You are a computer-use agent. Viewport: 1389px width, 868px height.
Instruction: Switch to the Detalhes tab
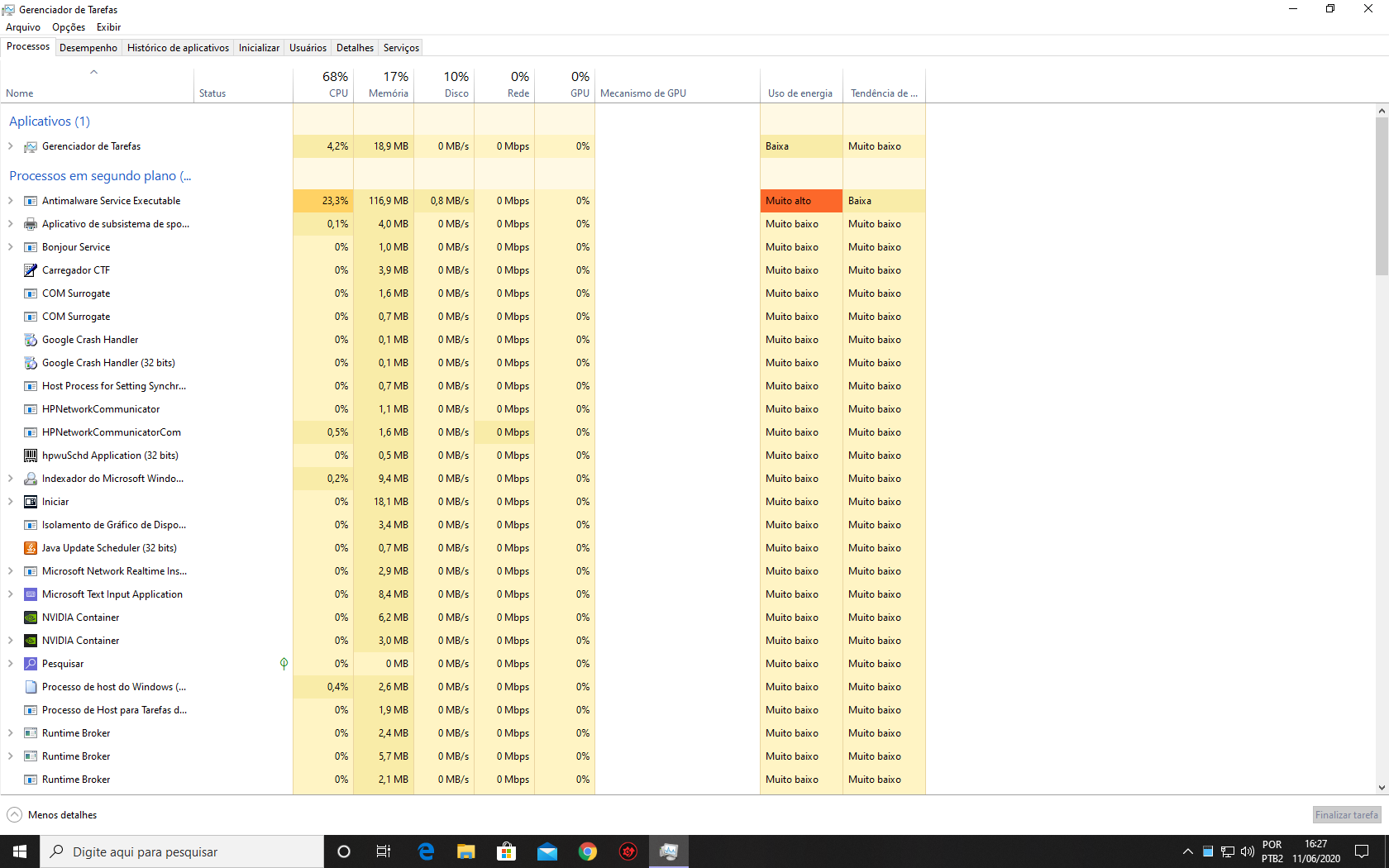pyautogui.click(x=355, y=48)
